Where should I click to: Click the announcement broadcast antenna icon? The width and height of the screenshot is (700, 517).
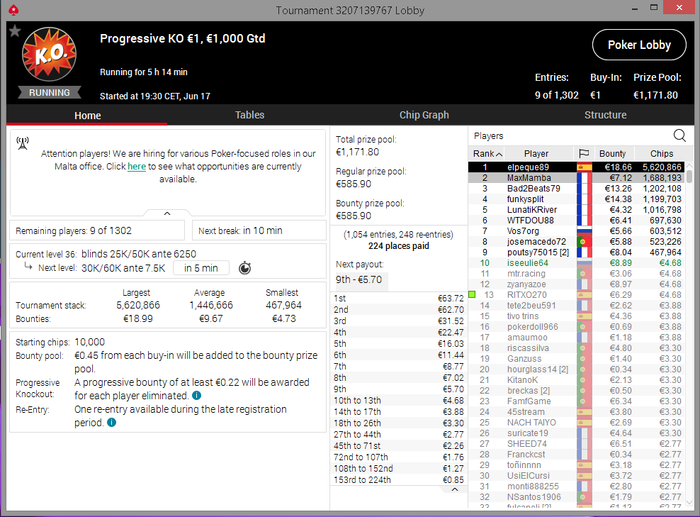coord(22,143)
